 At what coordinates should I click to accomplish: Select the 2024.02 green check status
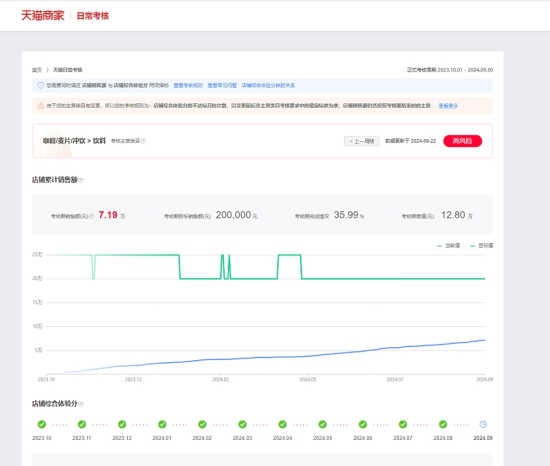coord(202,424)
